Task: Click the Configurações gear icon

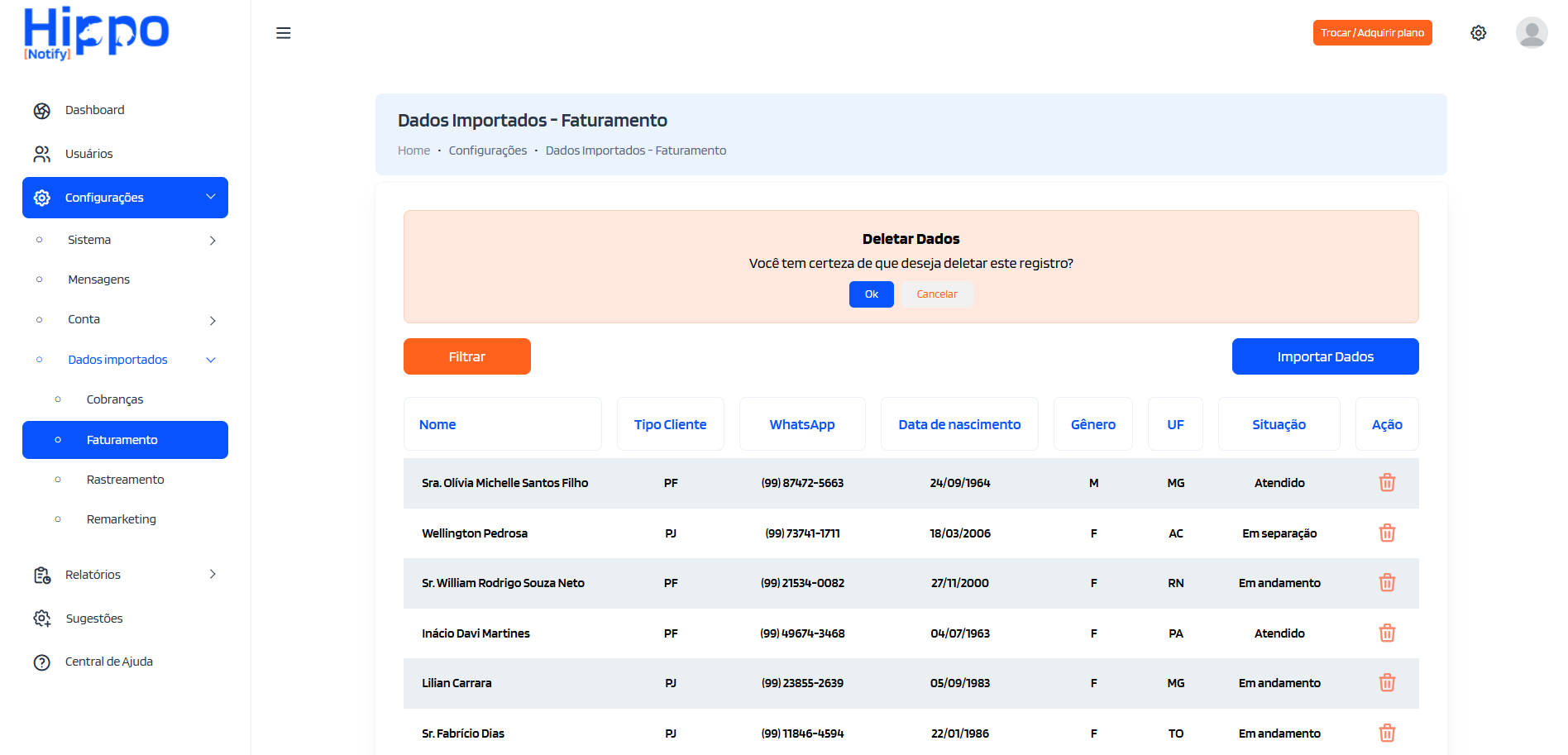Action: (42, 198)
